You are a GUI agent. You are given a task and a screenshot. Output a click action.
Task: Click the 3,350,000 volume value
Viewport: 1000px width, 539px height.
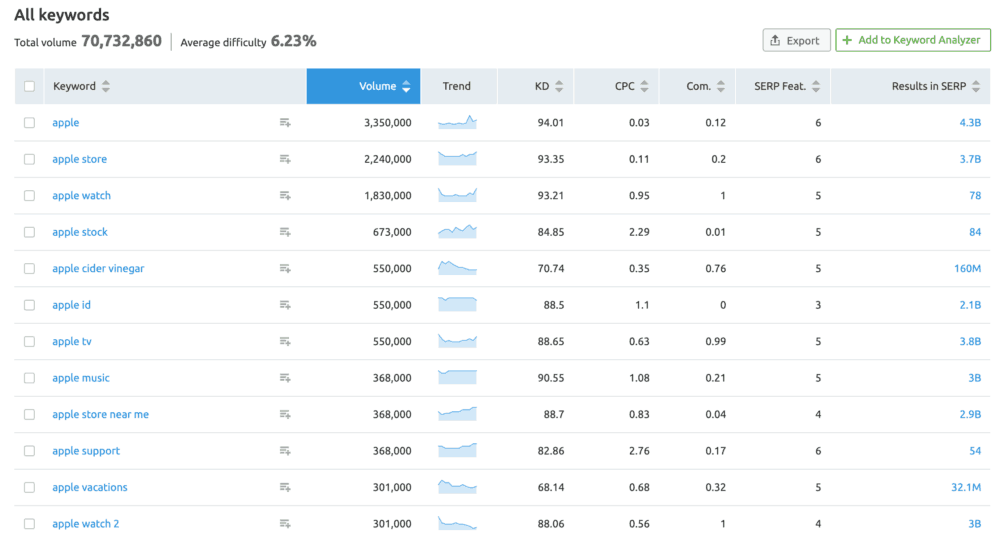coord(388,122)
